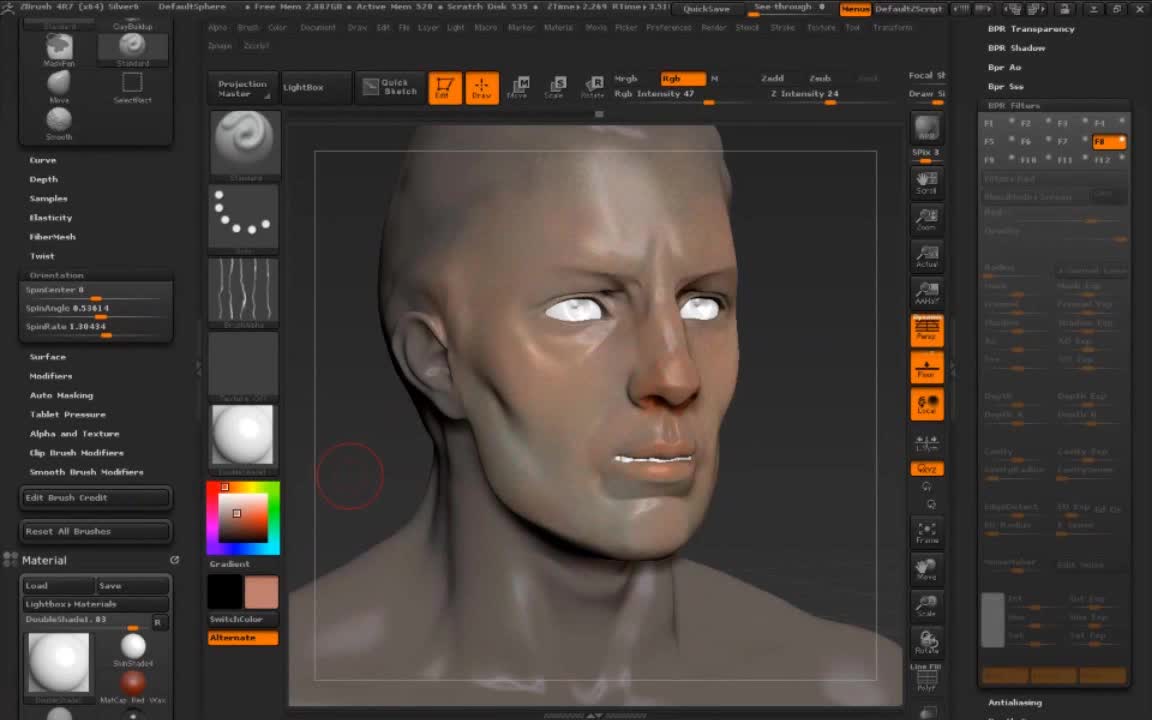Collapse the Orientation section
1152x720 pixels.
[x=57, y=276]
